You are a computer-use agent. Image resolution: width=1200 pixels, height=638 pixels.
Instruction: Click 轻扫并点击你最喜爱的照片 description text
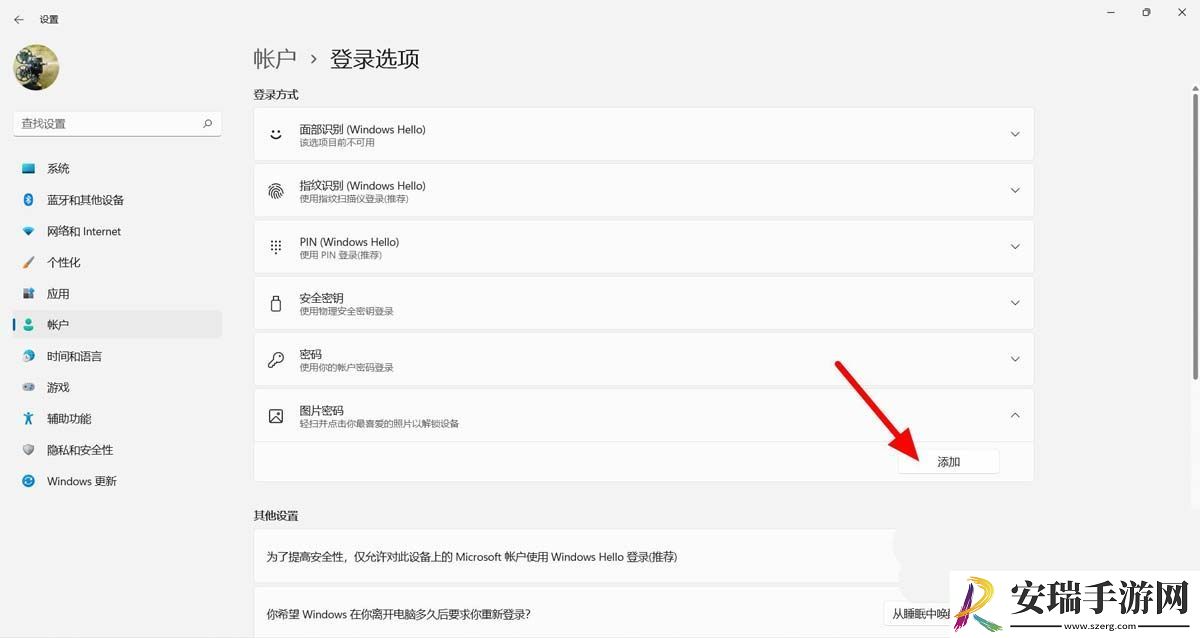coord(379,423)
